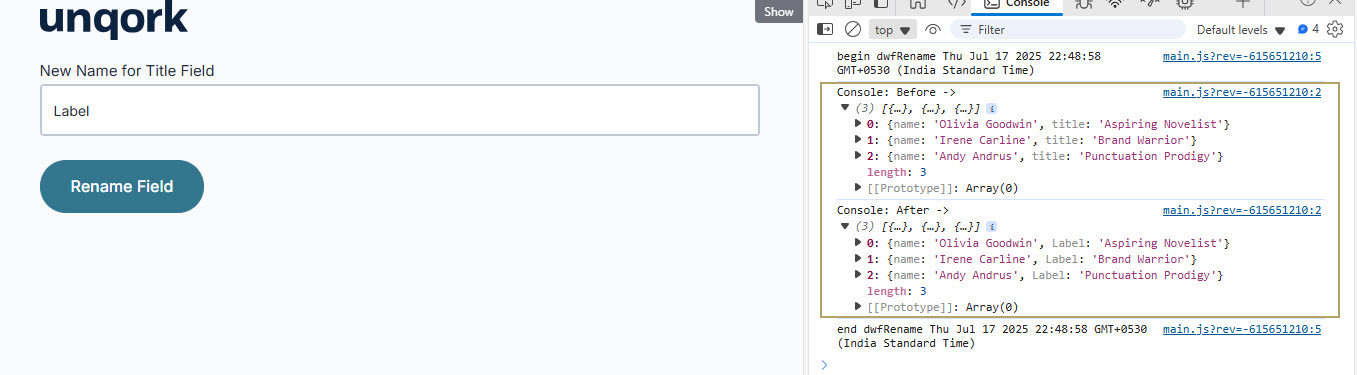
Task: Expand Andy Andrus entry with title key
Action: (858, 156)
